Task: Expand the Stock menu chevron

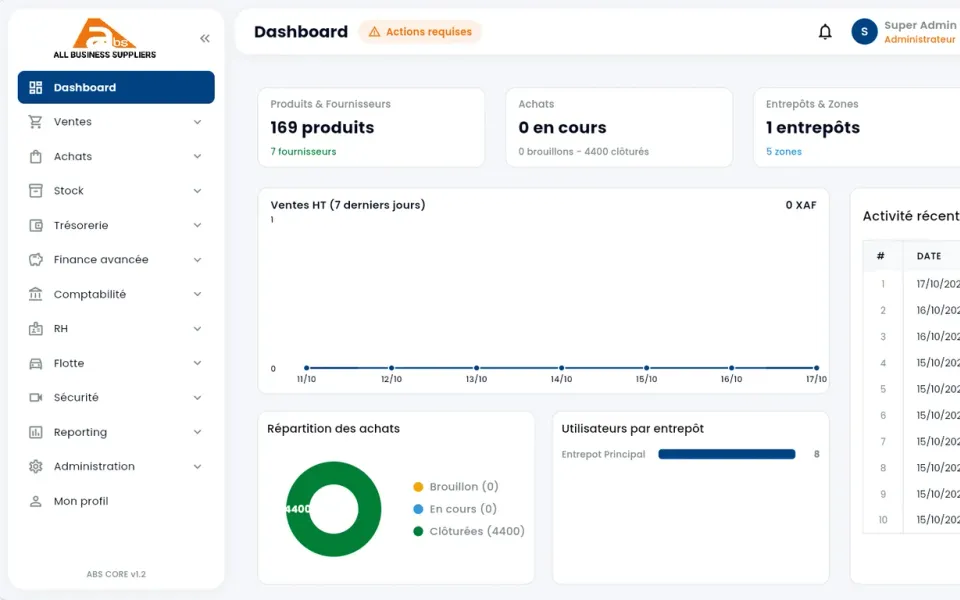Action: tap(197, 191)
